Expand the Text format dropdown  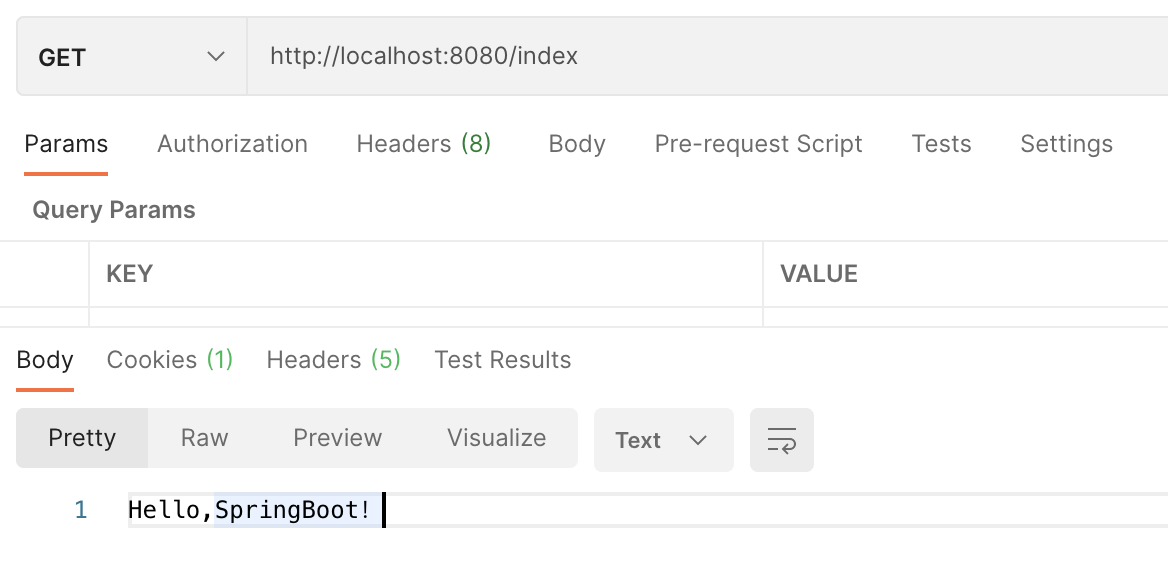click(663, 440)
